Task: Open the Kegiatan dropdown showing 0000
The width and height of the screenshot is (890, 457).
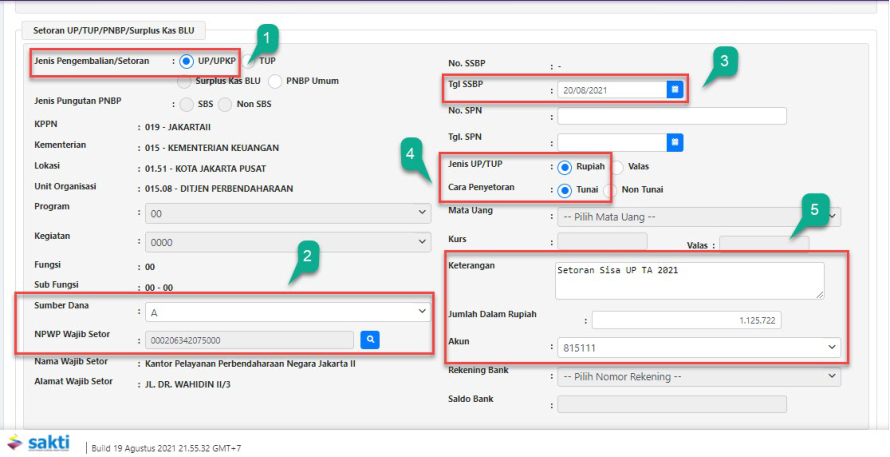Action: tap(286, 242)
